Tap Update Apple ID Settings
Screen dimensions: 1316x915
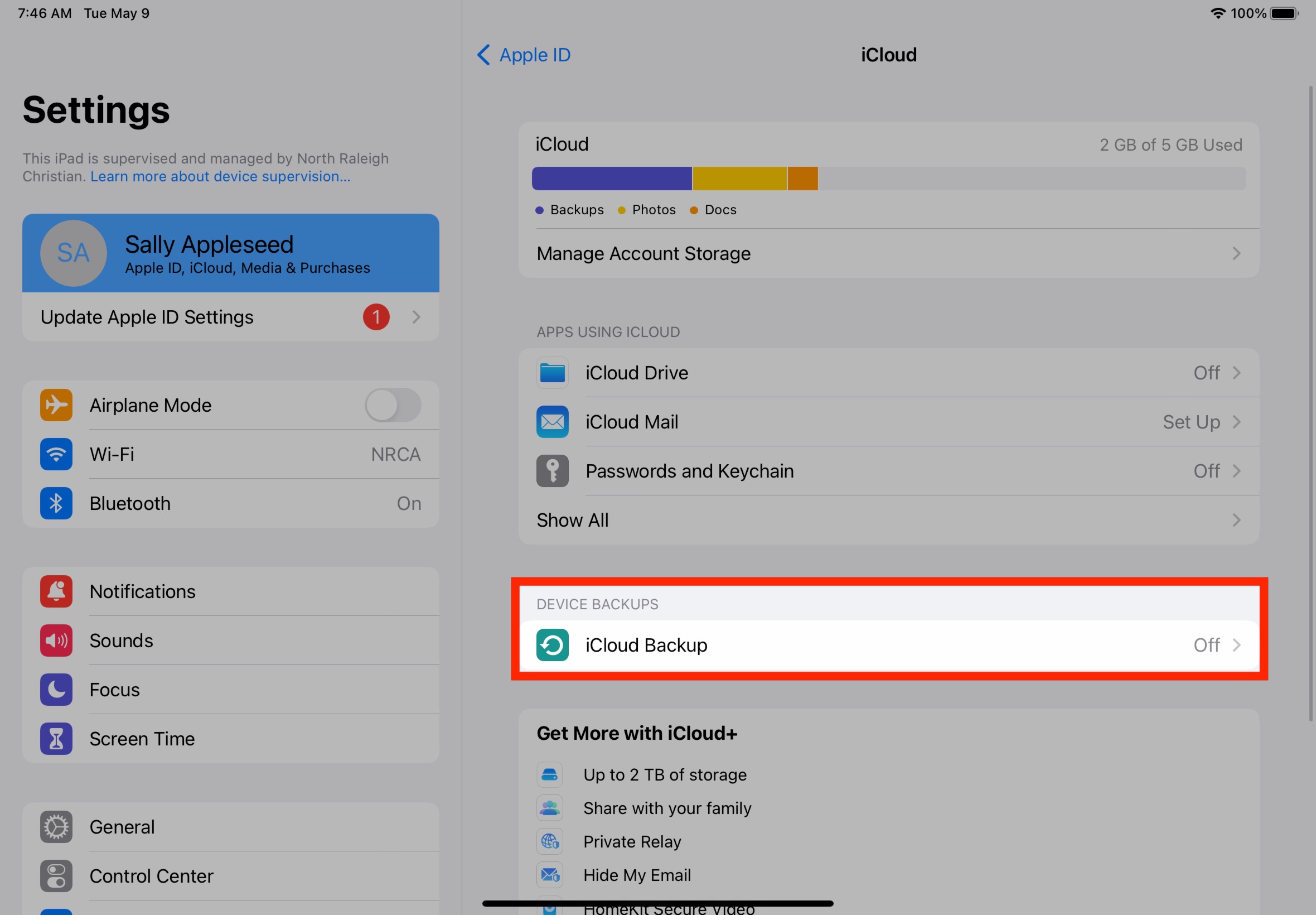tap(231, 317)
